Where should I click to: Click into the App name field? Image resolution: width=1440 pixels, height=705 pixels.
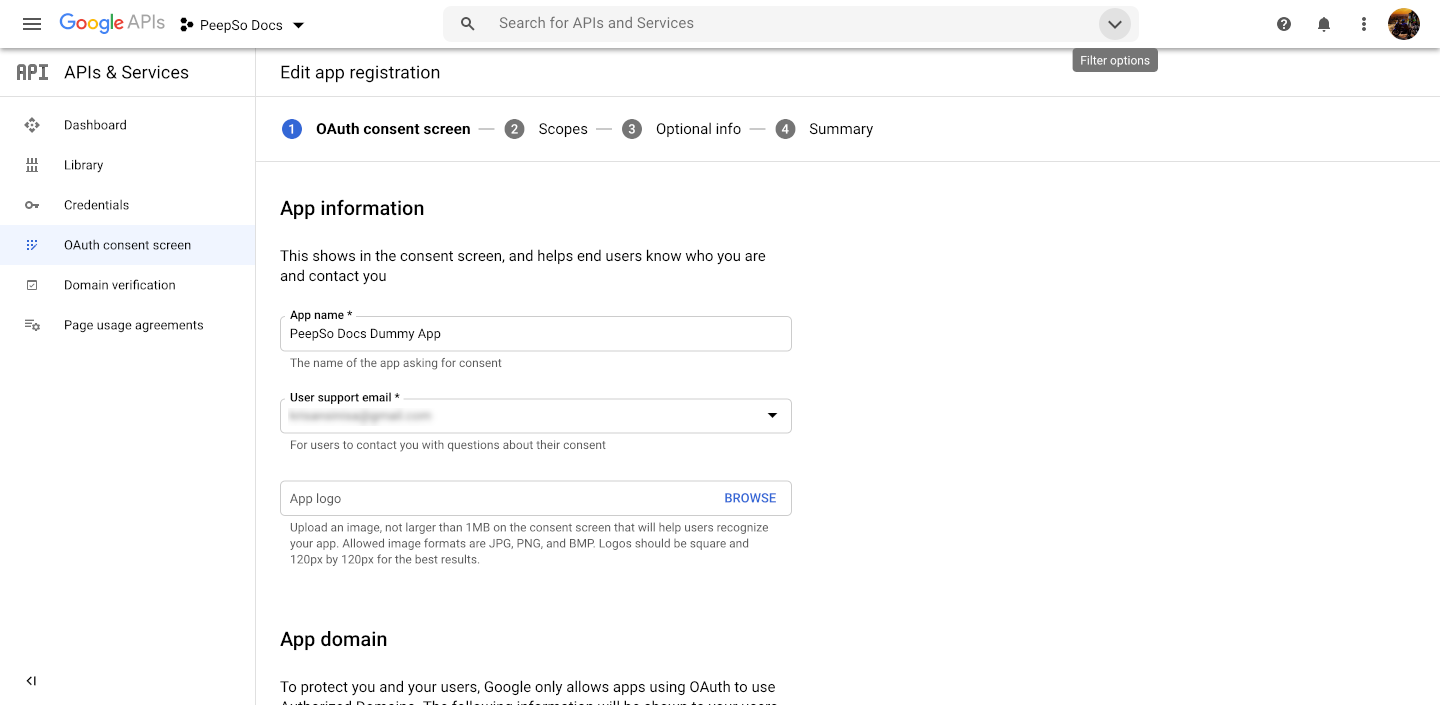click(x=536, y=334)
